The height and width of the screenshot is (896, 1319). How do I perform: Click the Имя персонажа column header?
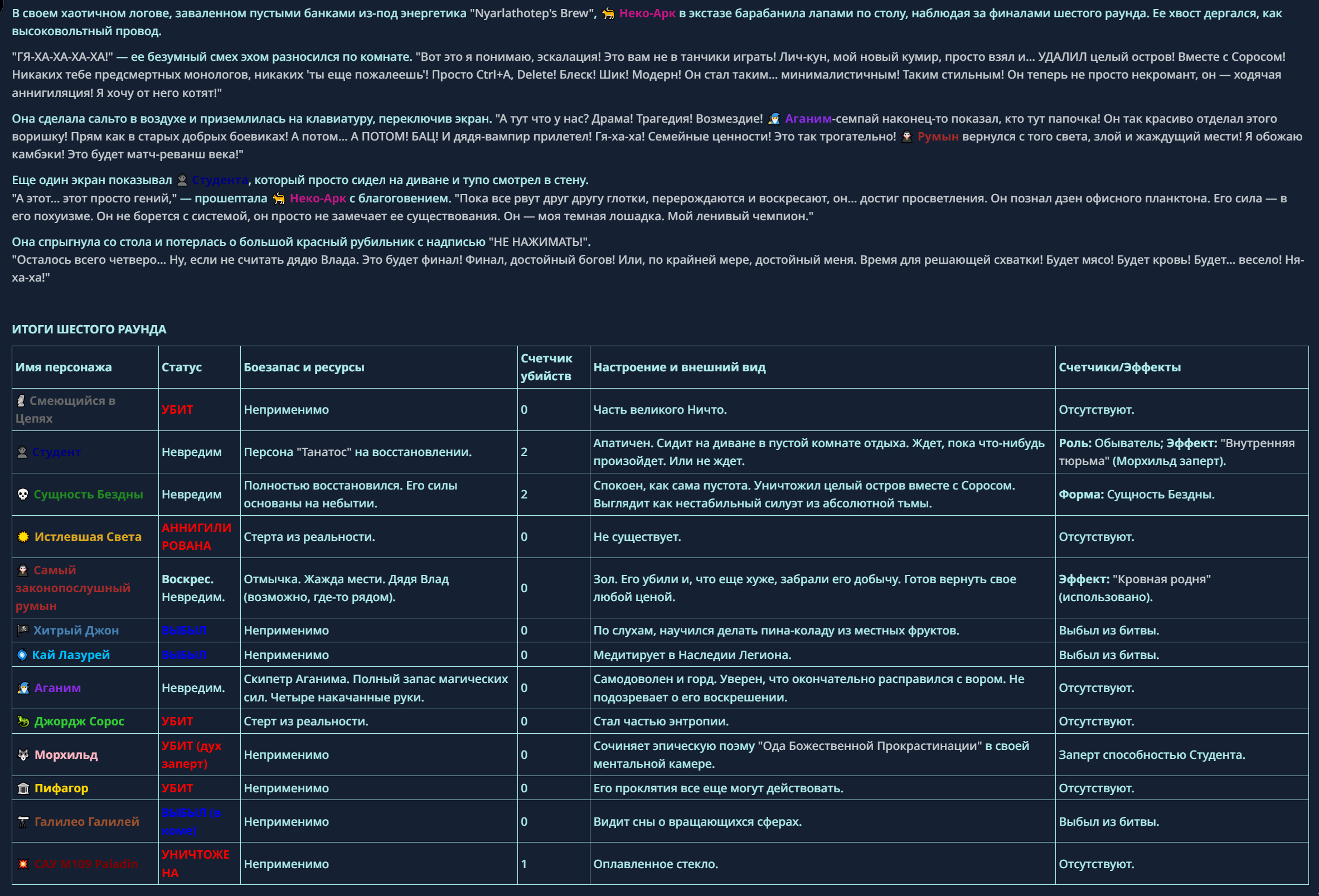coord(64,367)
